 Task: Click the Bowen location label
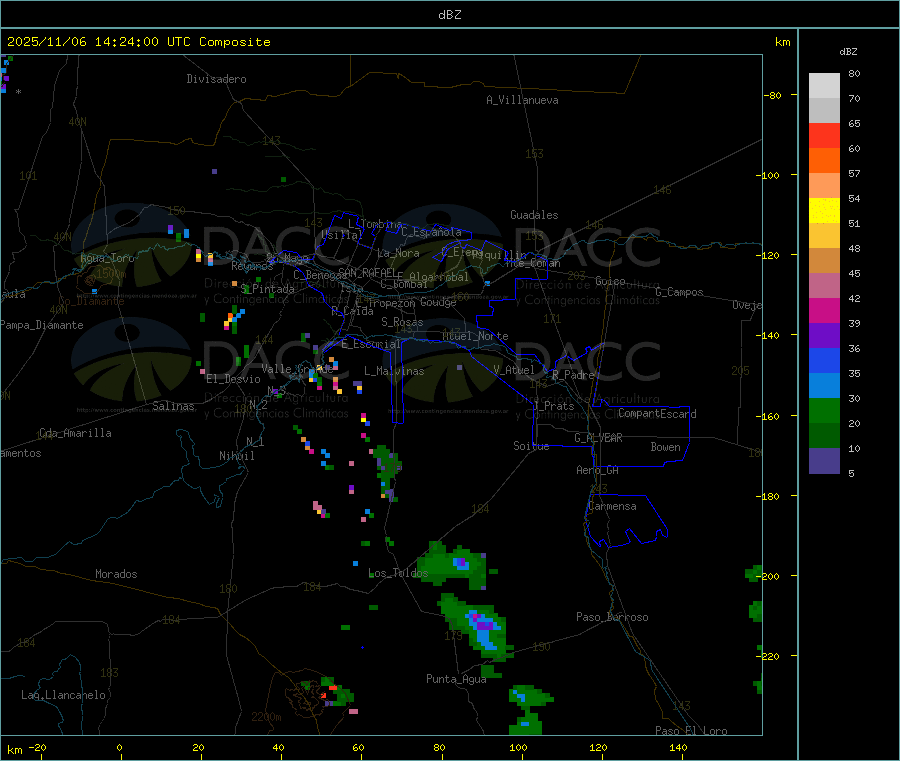coord(666,447)
